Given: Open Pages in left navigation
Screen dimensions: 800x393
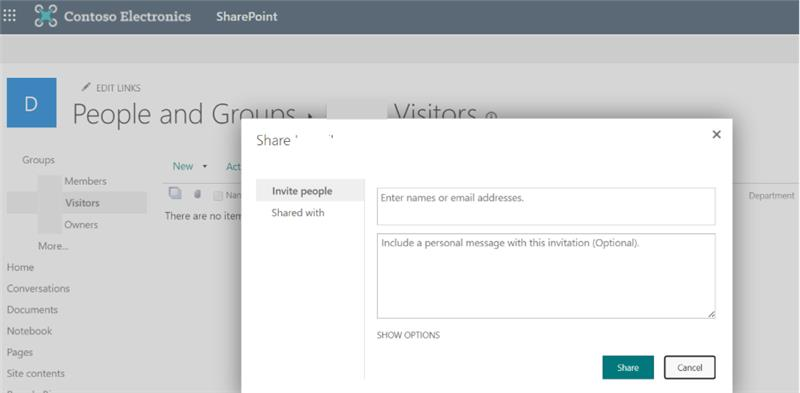Looking at the screenshot, I should (20, 352).
